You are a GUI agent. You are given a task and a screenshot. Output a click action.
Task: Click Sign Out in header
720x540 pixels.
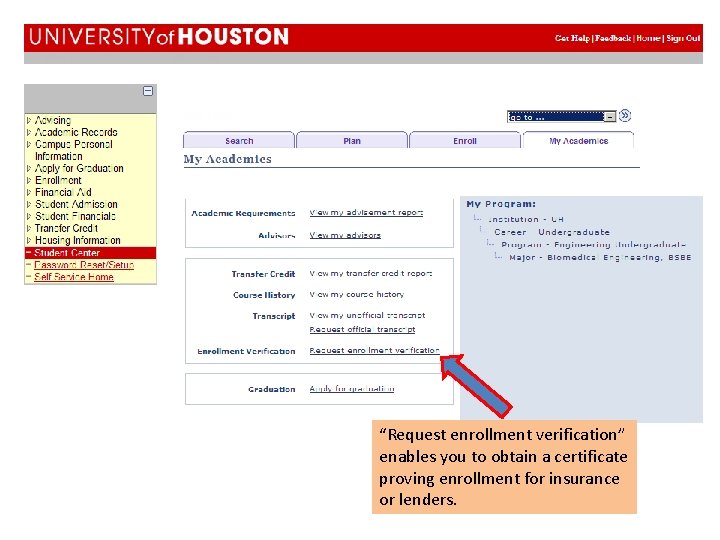(x=683, y=38)
